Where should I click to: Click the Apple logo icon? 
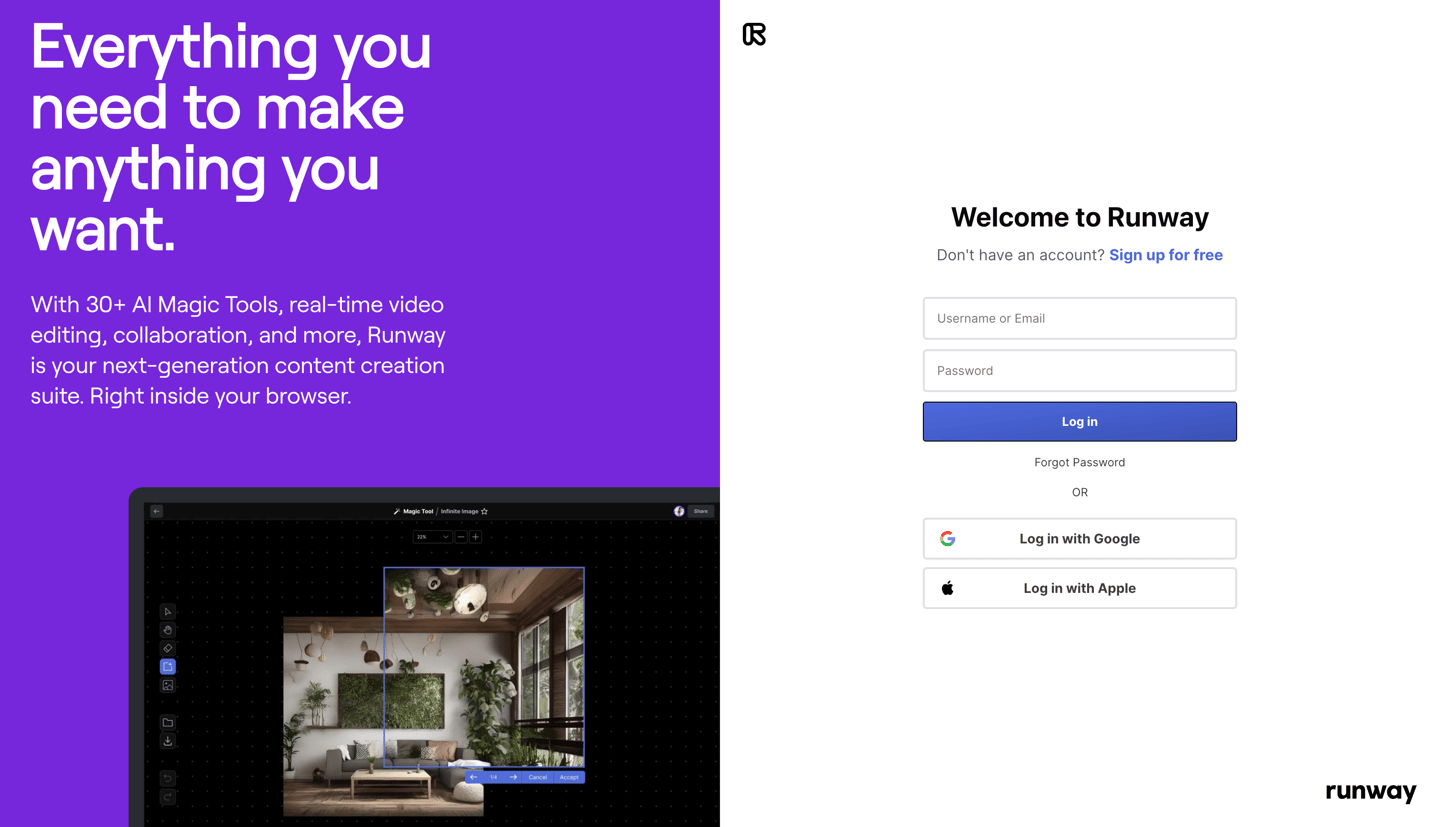tap(947, 589)
